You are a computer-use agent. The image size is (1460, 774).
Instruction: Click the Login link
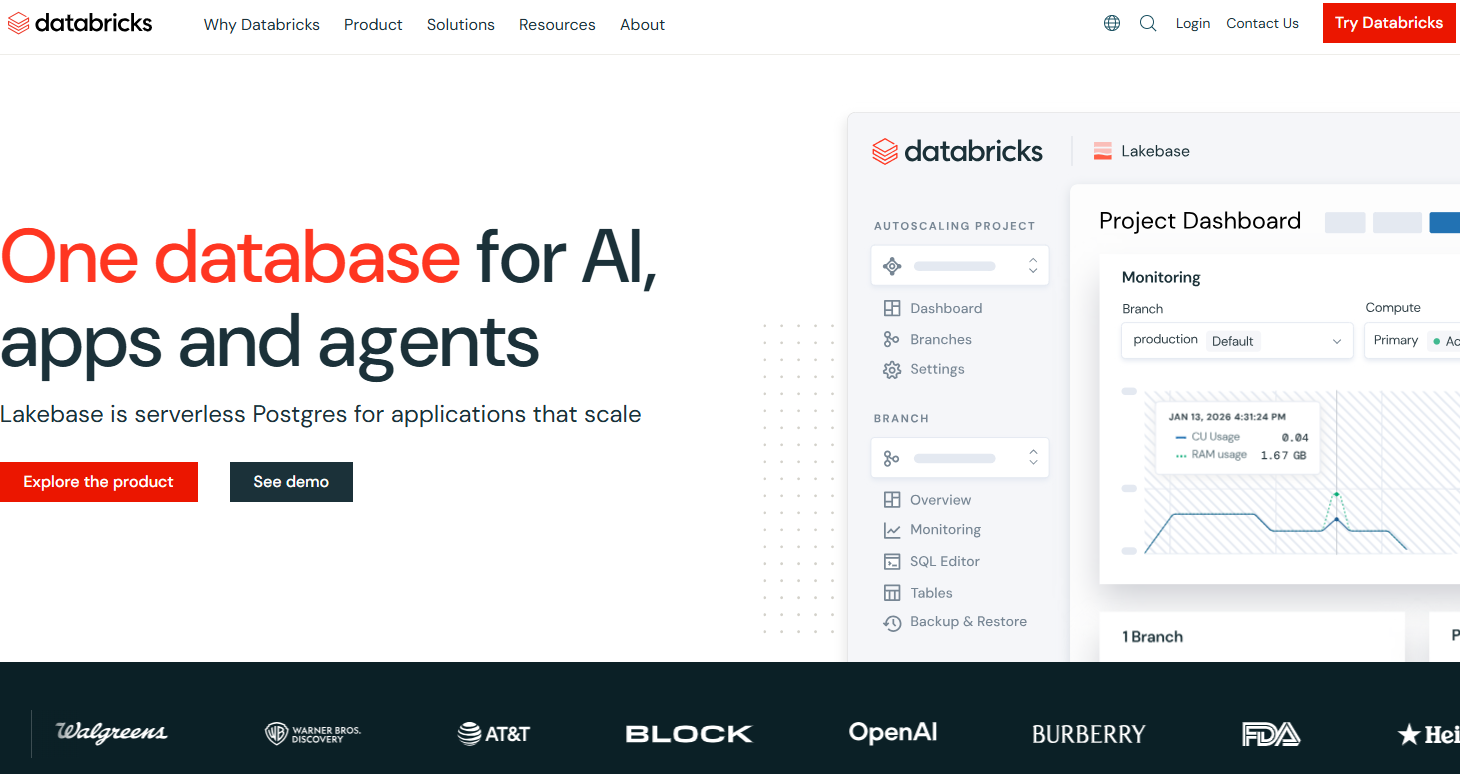1193,23
